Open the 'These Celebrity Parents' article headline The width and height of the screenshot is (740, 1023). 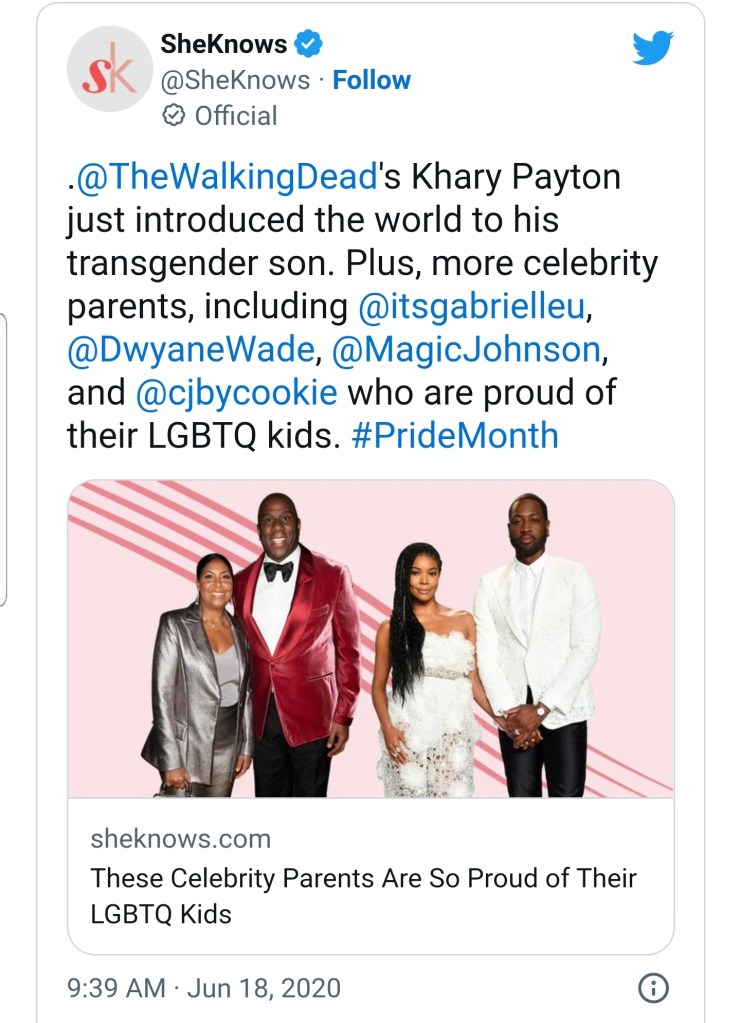[x=362, y=894]
